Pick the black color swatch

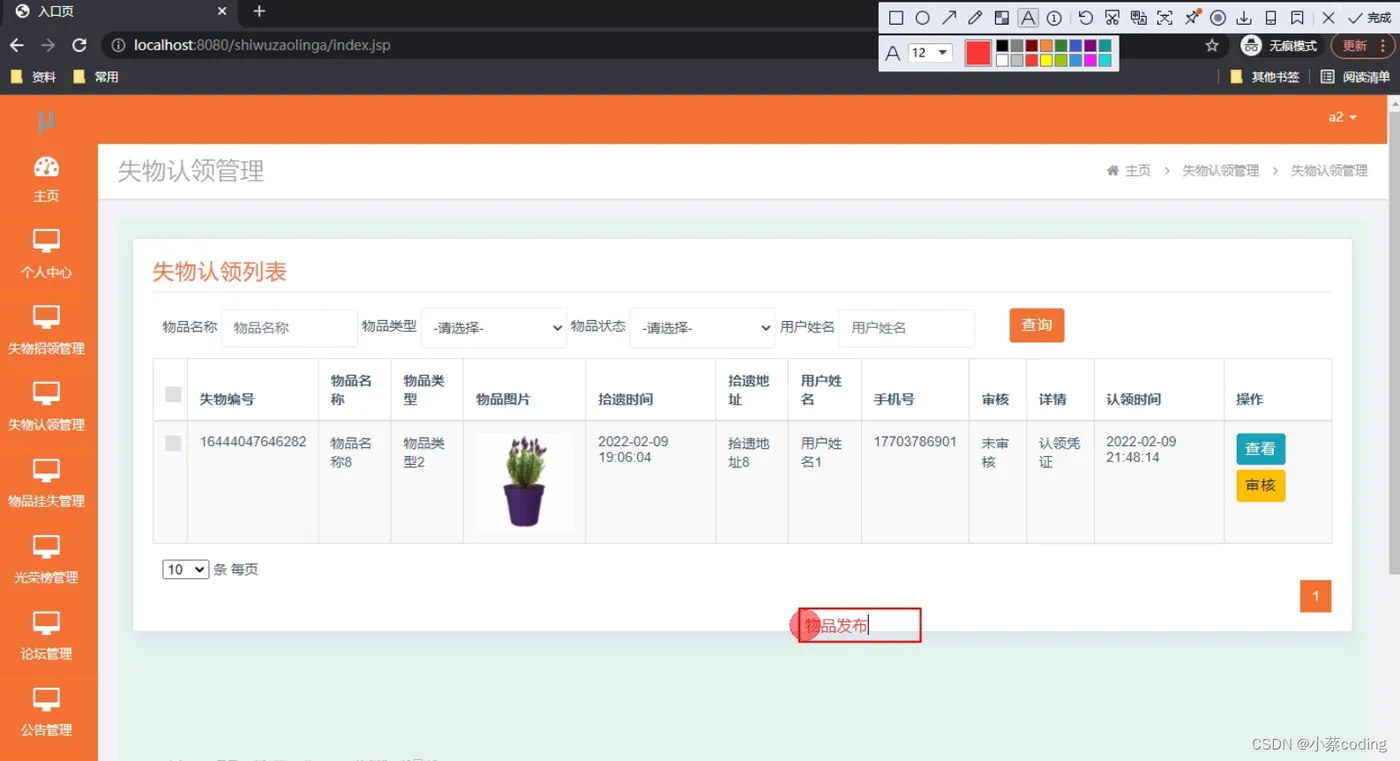1002,46
